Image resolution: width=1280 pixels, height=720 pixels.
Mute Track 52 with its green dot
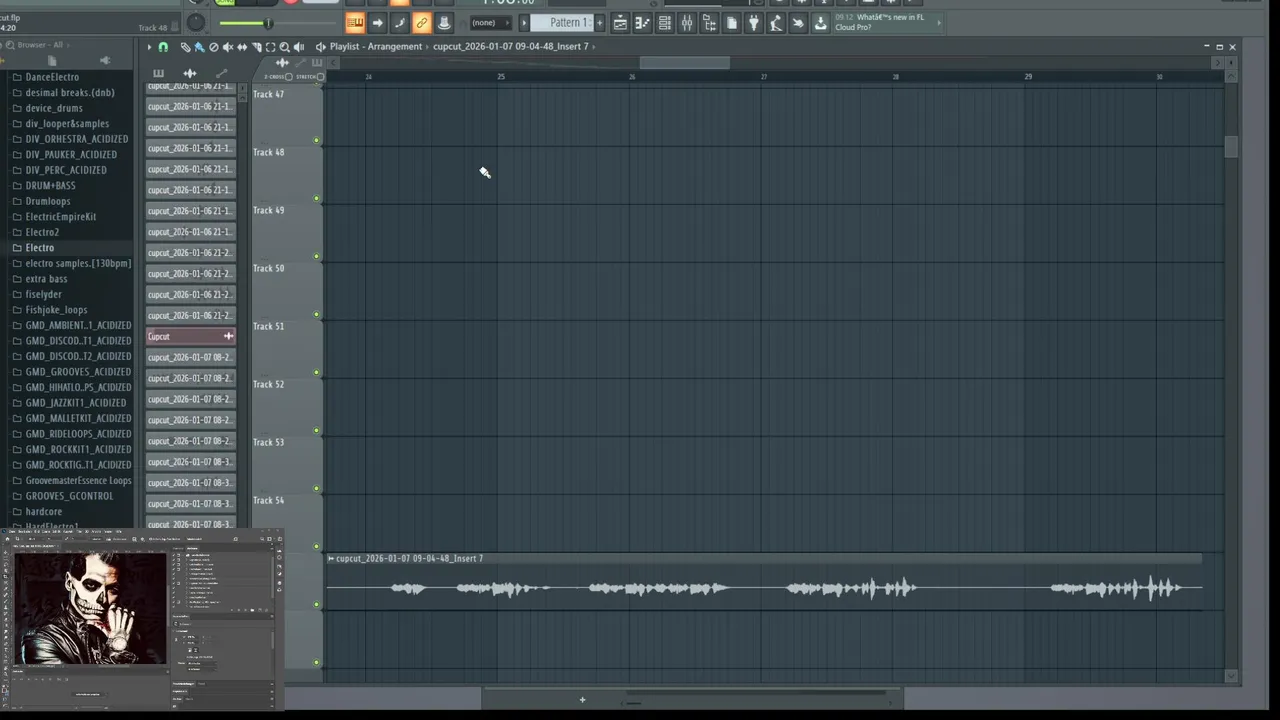[x=317, y=430]
